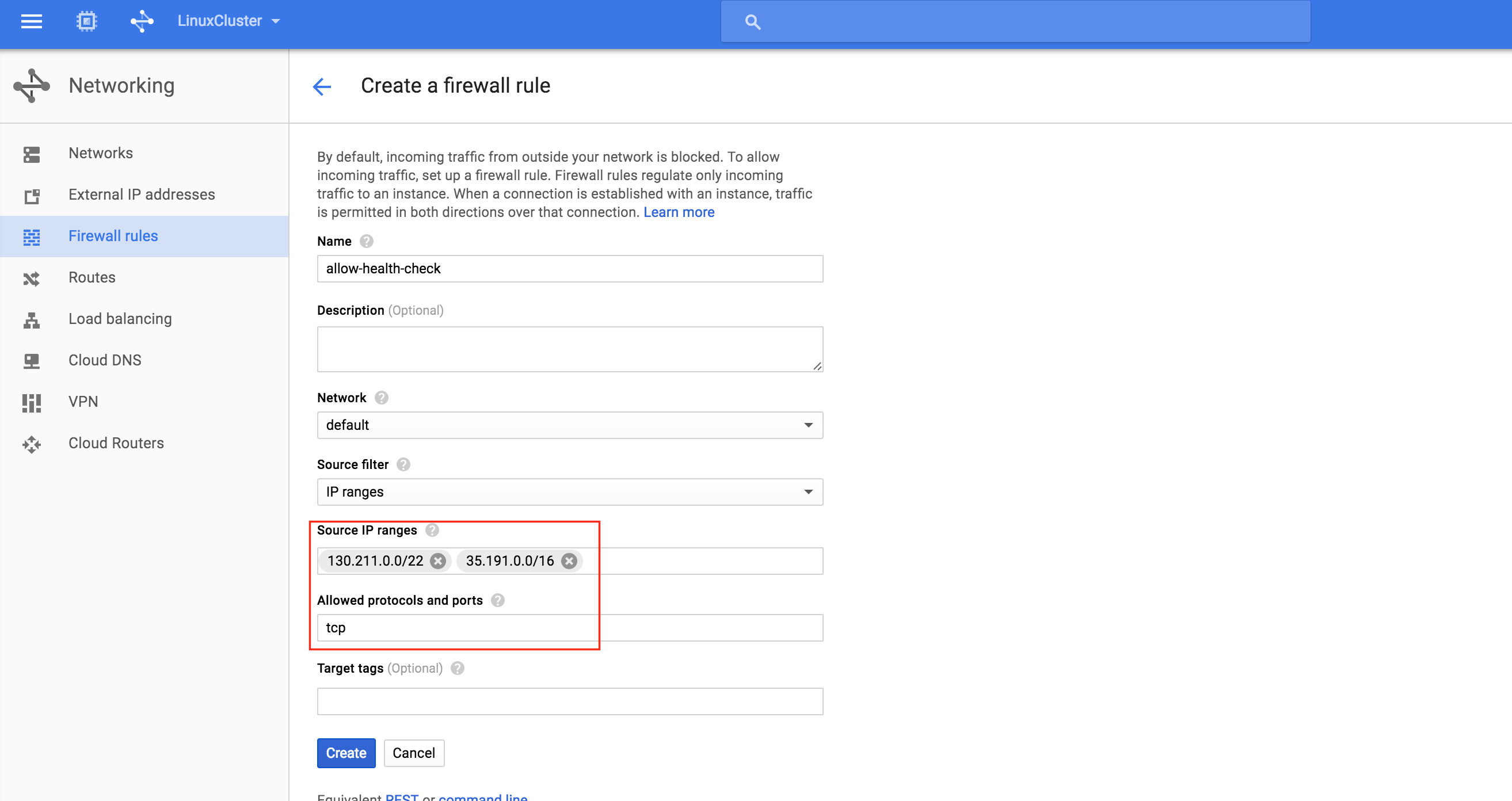Click the Source IP ranges help icon
This screenshot has height=801, width=1512.
(432, 531)
